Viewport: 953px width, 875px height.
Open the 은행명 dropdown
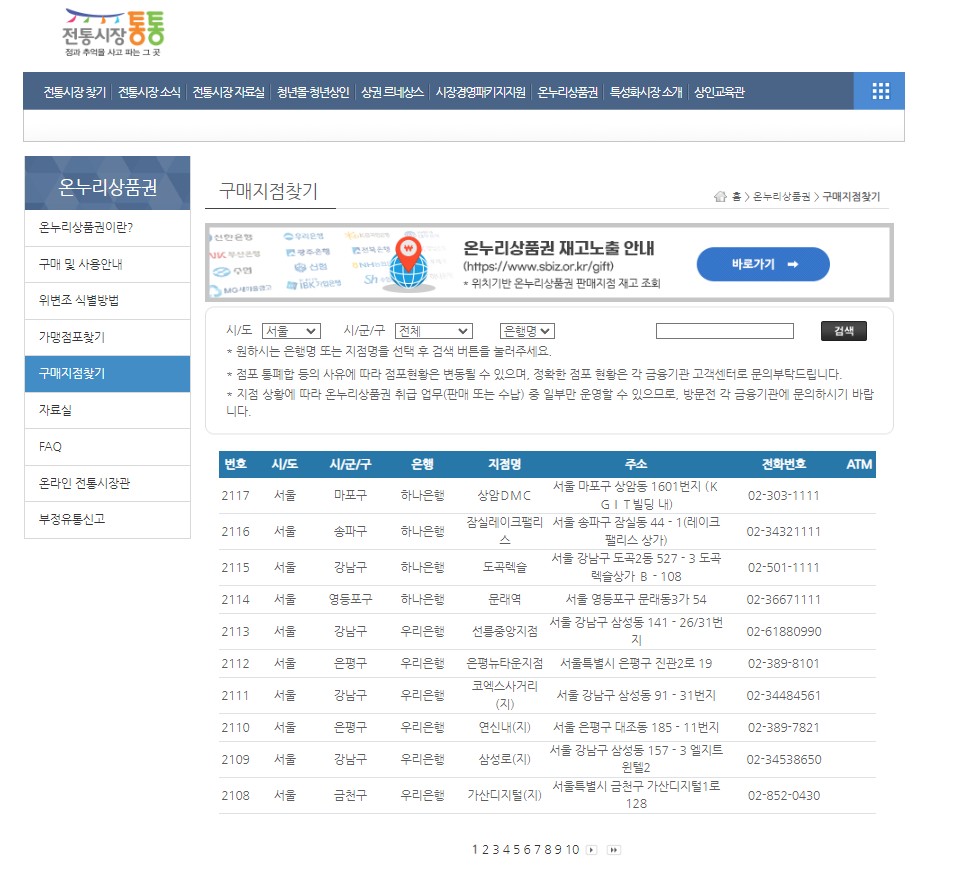[527, 331]
